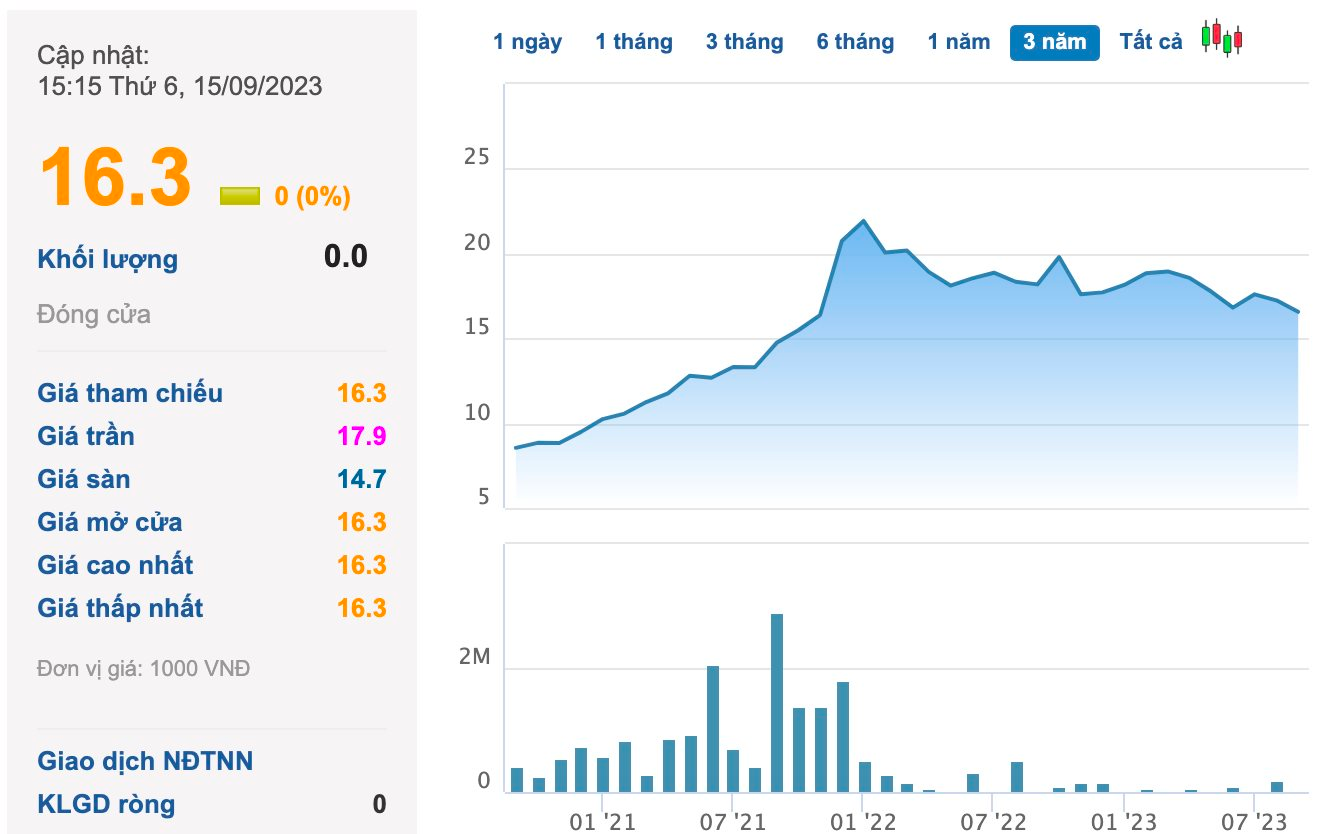Select the '3 tháng' time range tab
The height and width of the screenshot is (834, 1340).
744,42
